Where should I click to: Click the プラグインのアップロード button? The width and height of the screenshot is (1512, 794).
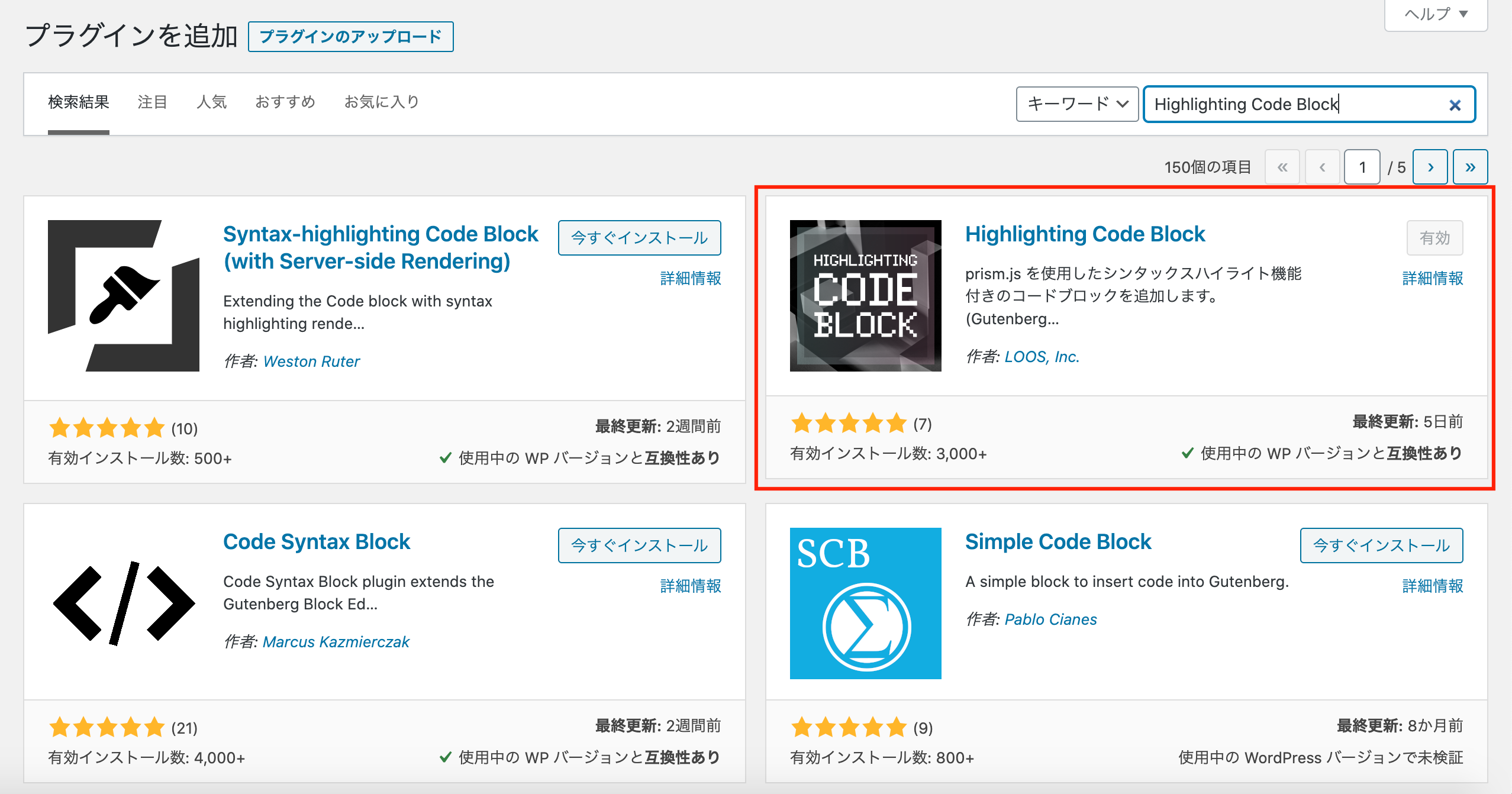coord(350,37)
